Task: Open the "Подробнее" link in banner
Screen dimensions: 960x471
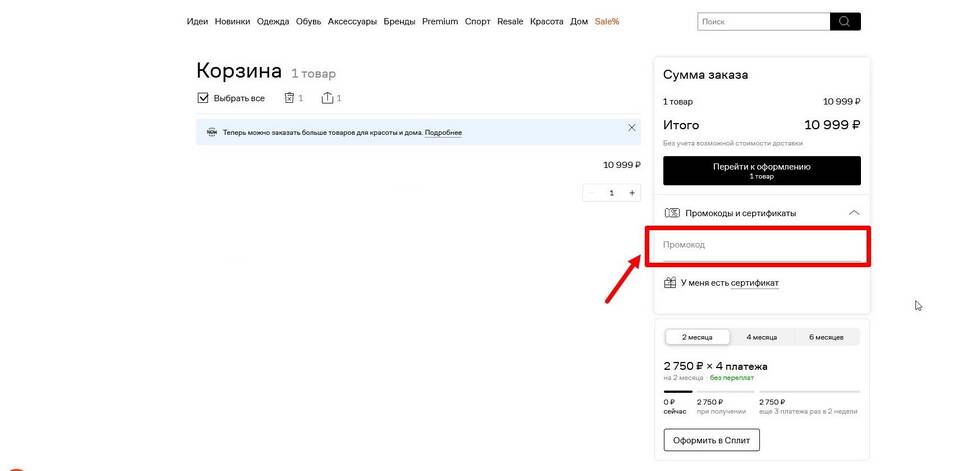Action: [x=443, y=132]
